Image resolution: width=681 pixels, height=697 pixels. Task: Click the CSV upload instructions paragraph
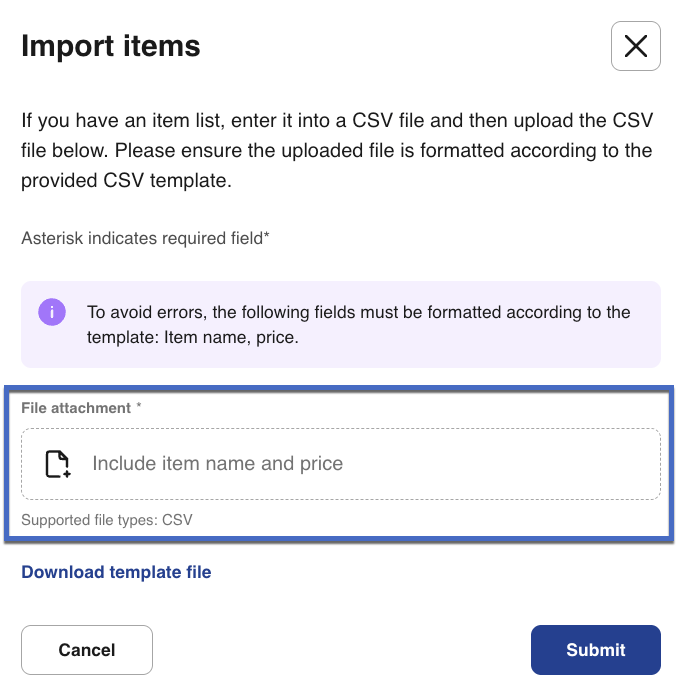336,152
